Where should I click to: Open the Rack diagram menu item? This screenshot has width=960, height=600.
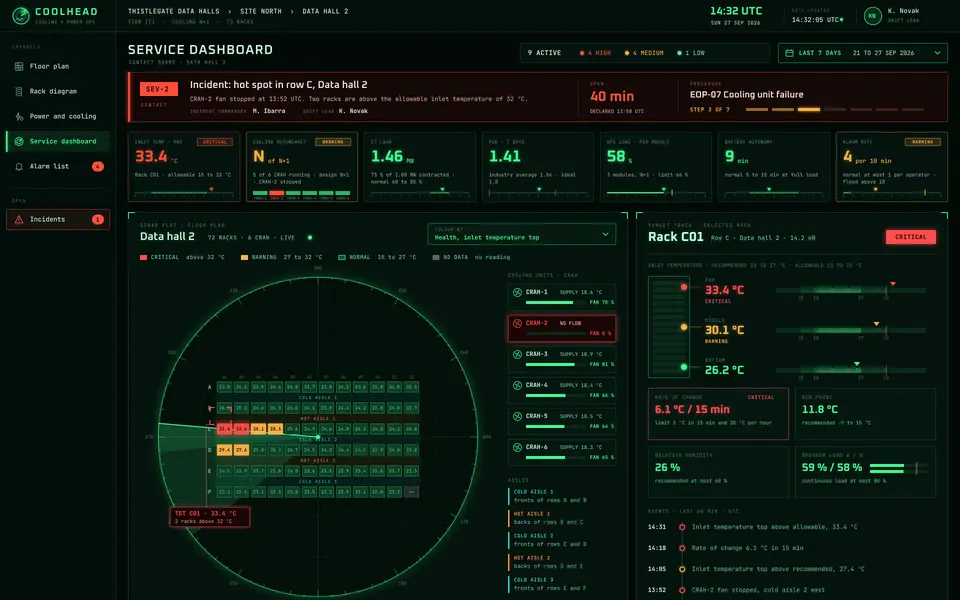pos(58,91)
